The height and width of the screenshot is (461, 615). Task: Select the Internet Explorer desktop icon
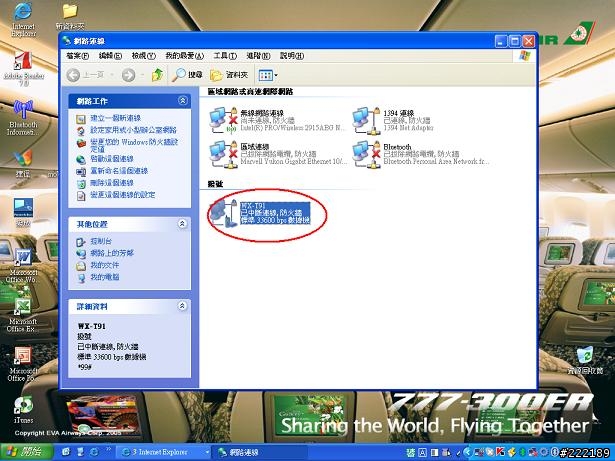pos(24,20)
